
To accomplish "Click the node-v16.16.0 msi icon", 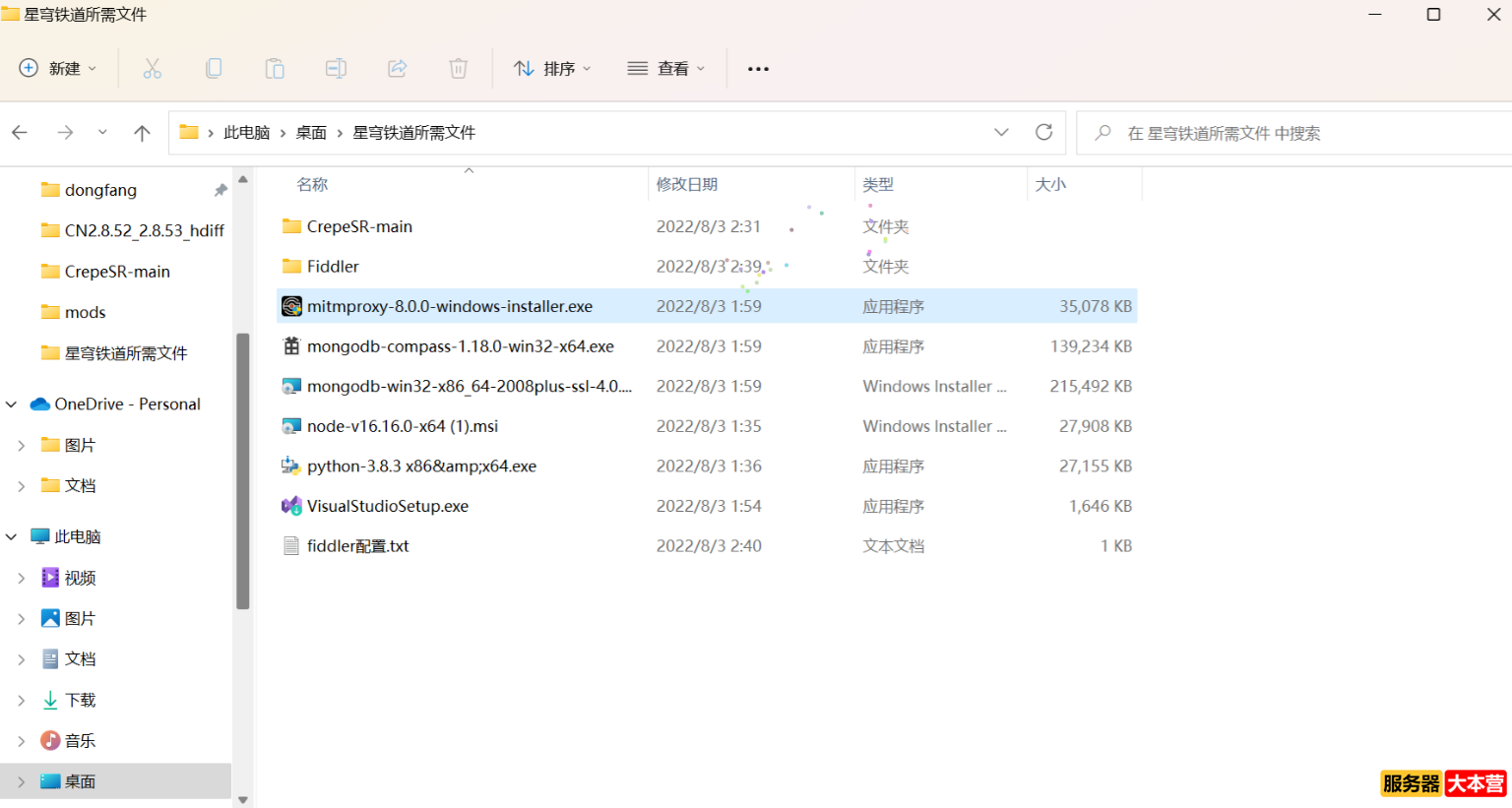I will 291,426.
